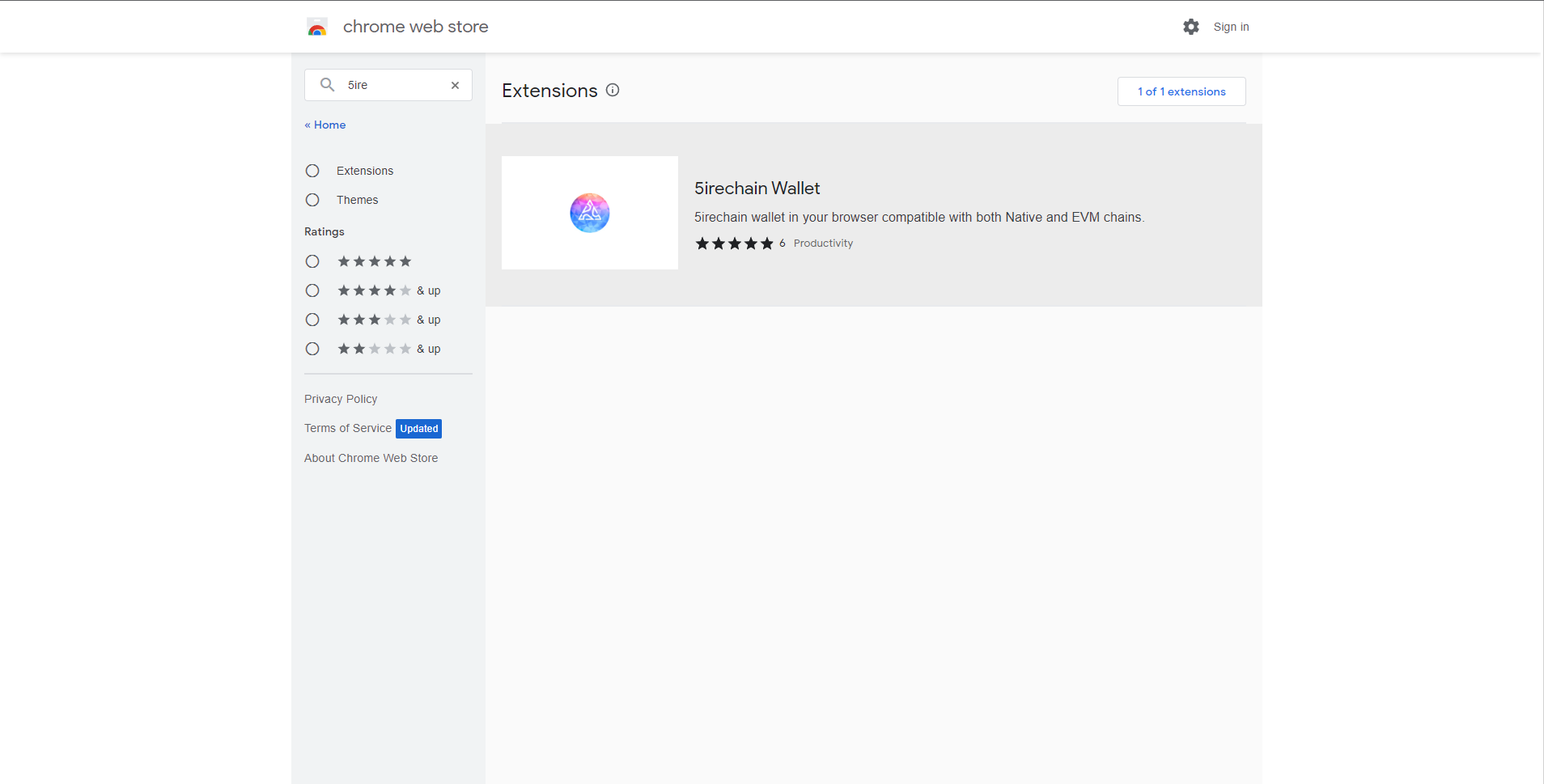Click the search magnifier icon

pos(327,85)
